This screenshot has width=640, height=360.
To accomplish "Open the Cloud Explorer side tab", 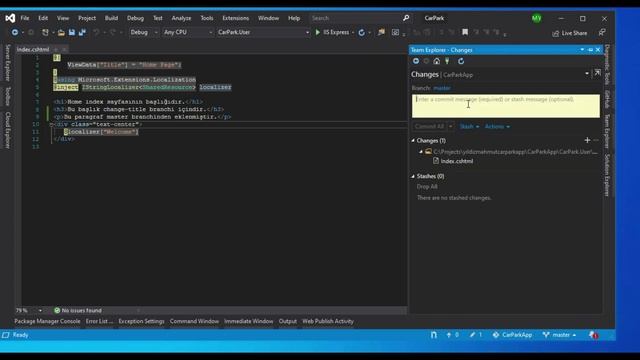I will 8,130.
